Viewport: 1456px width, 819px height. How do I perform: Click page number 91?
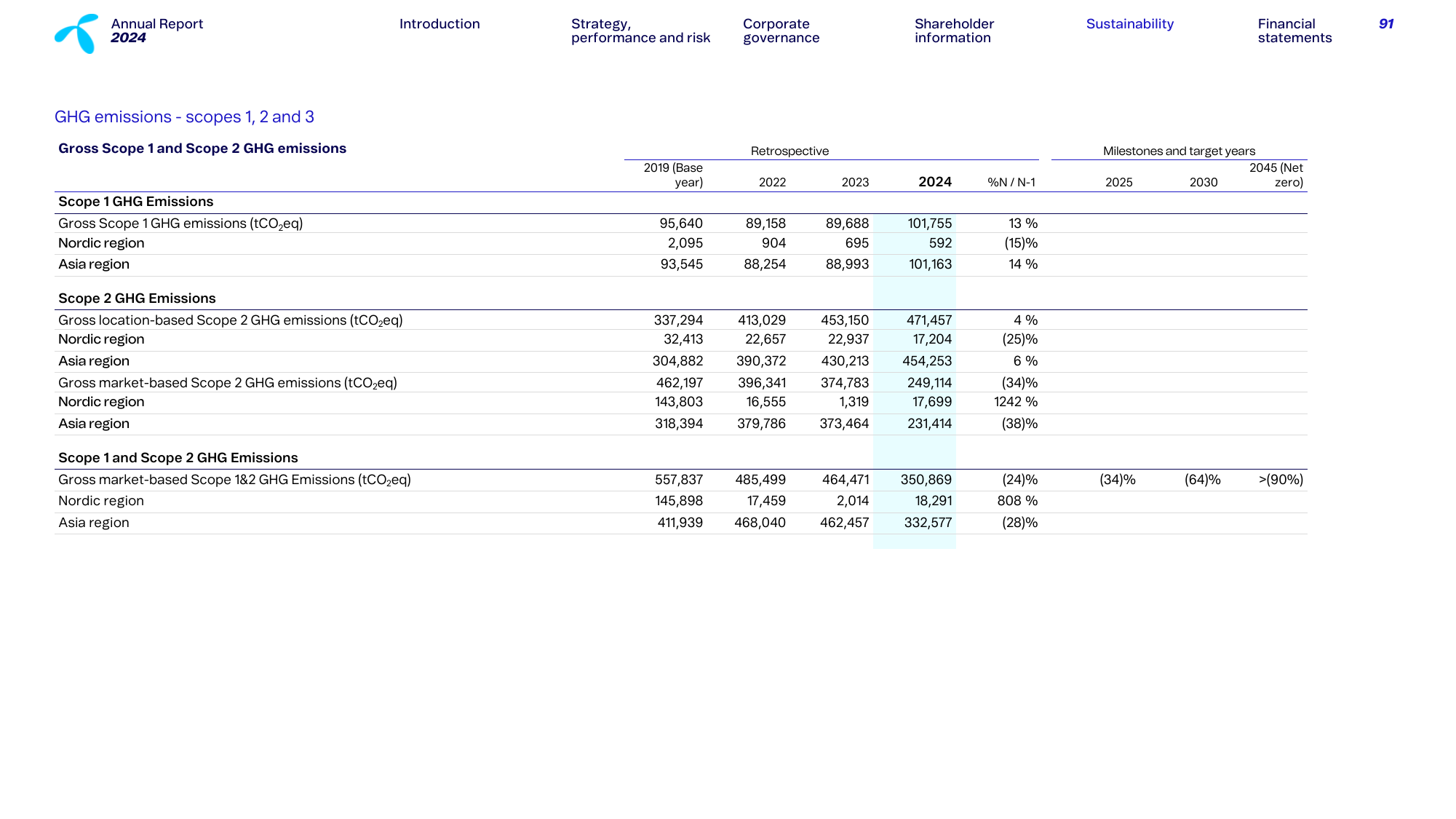1386,24
